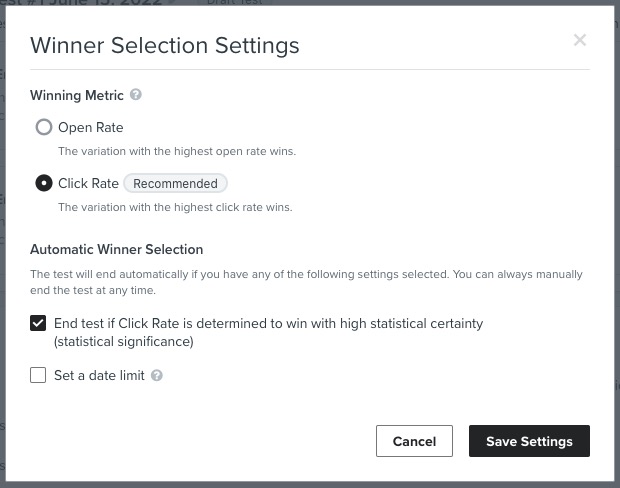
Task: Click the Recommended badge
Action: pyautogui.click(x=176, y=184)
